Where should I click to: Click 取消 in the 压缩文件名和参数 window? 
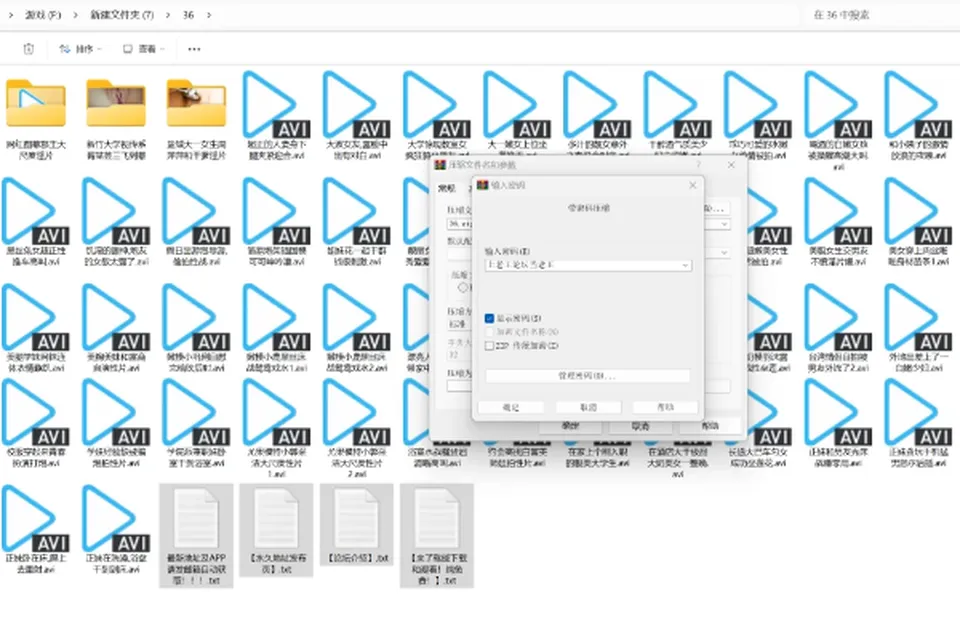pyautogui.click(x=640, y=426)
